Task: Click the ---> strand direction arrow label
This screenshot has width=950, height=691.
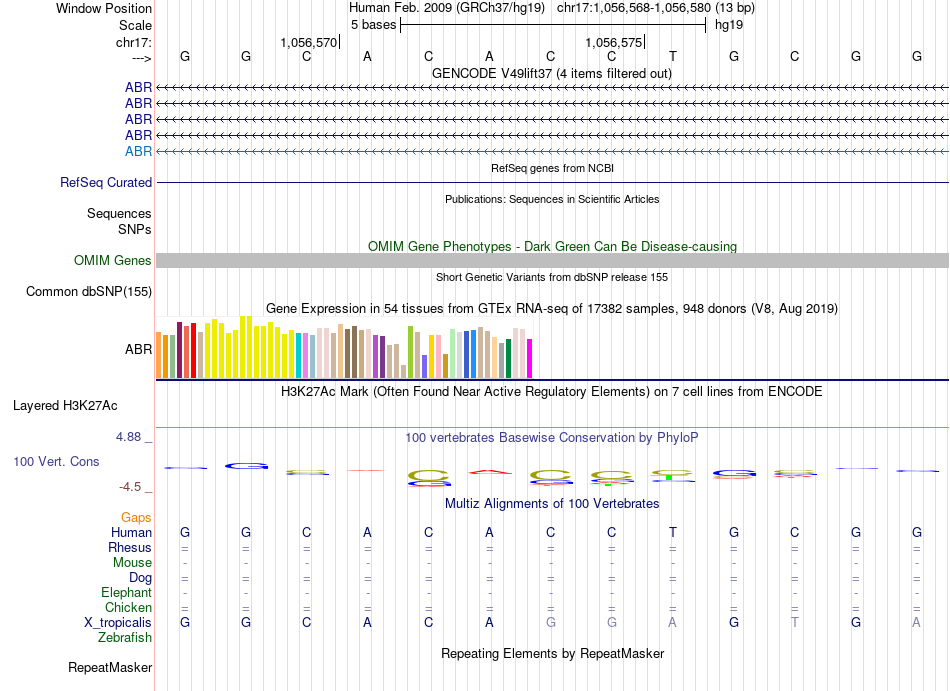Action: tap(142, 59)
